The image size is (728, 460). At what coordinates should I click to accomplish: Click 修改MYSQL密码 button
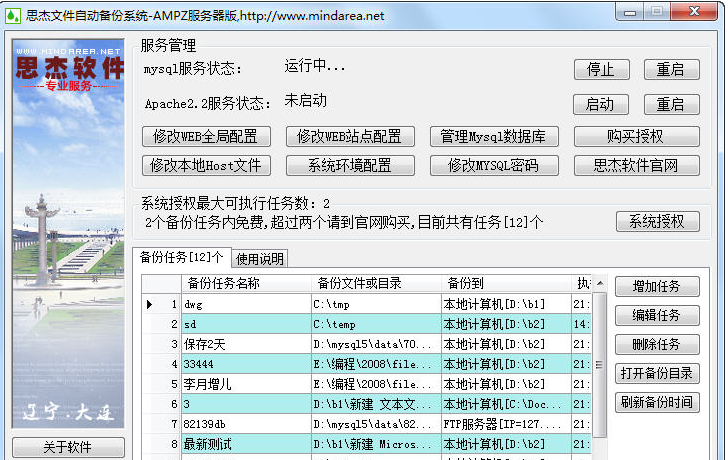[494, 165]
